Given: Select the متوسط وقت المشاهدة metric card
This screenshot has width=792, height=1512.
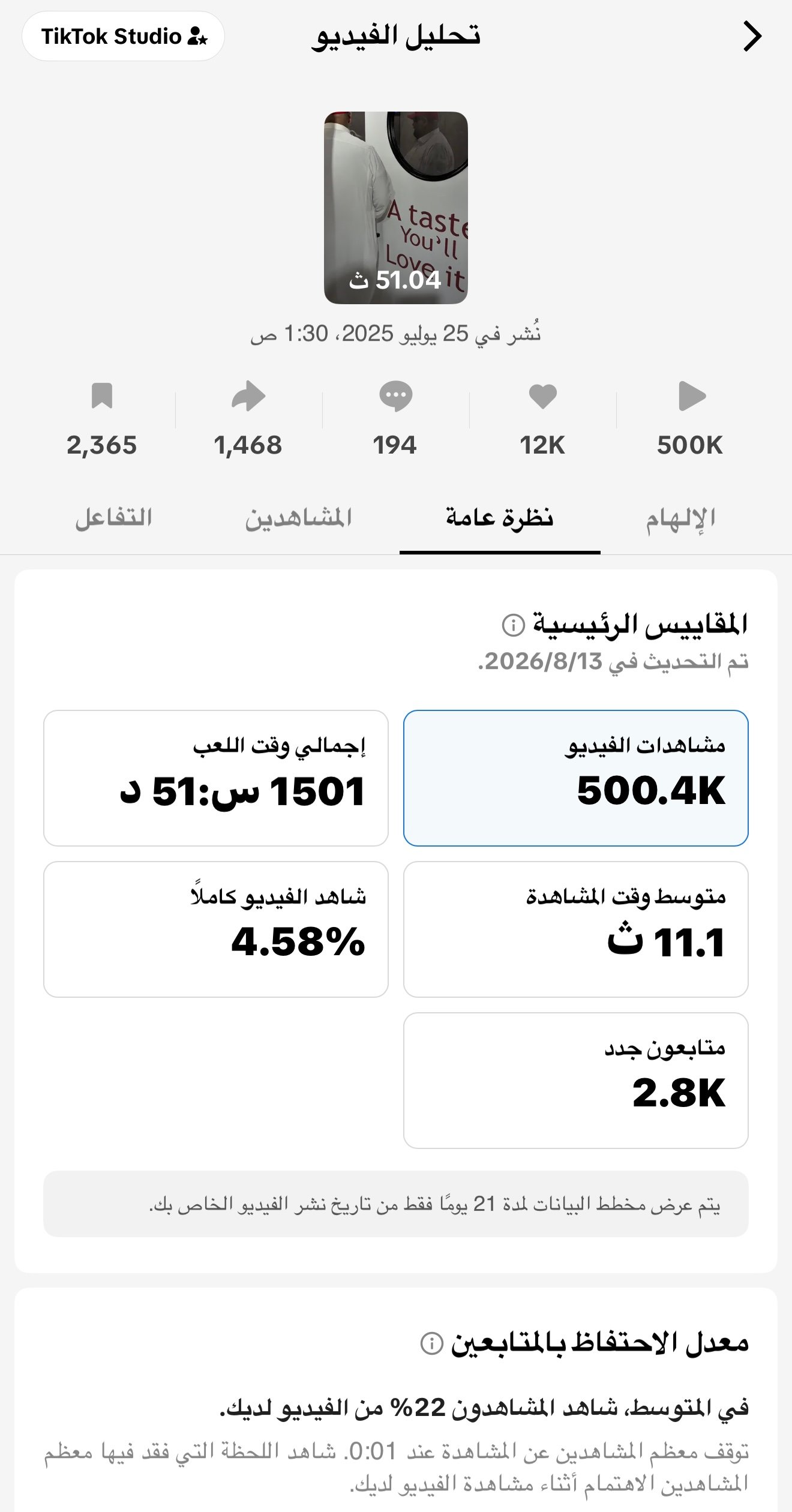Looking at the screenshot, I should 576,929.
